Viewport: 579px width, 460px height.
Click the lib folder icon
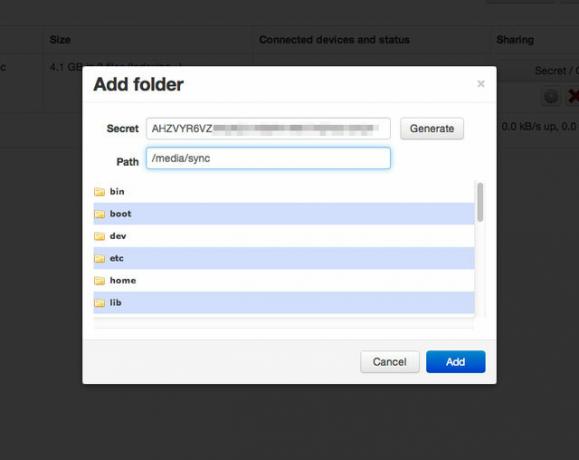pos(99,303)
